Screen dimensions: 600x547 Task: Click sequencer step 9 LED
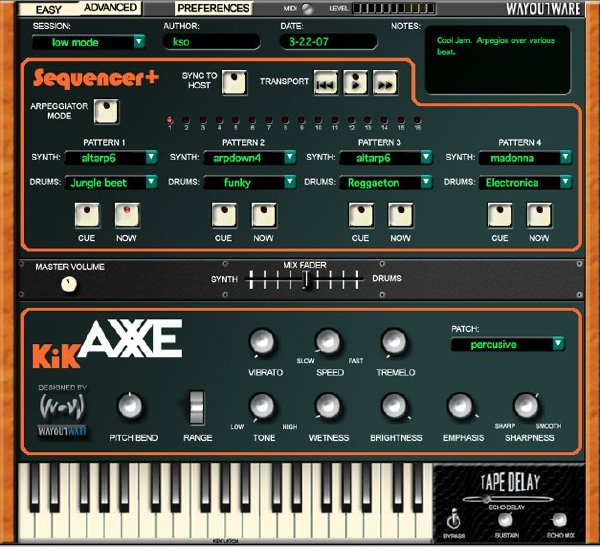pos(302,120)
